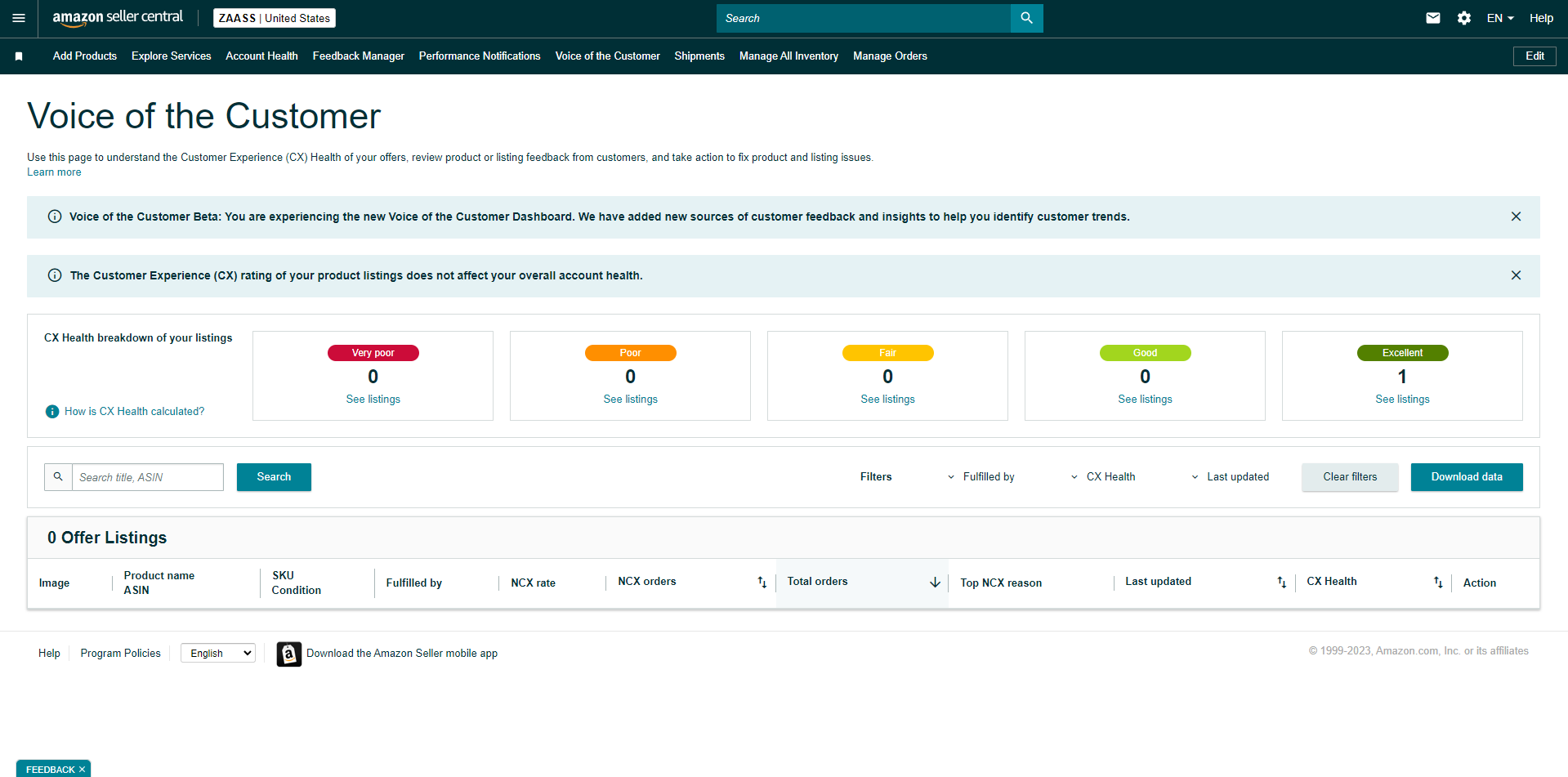This screenshot has width=1568, height=777.
Task: Open Manage Orders
Action: [890, 56]
